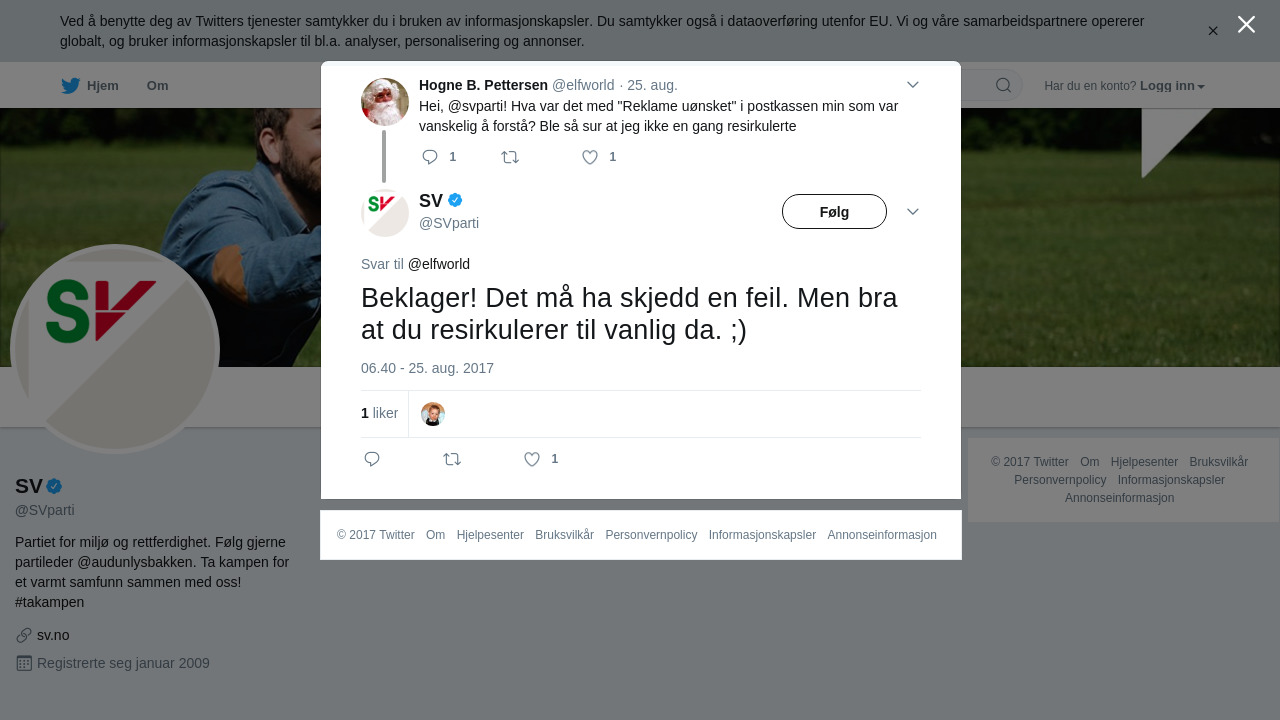This screenshot has height=720, width=1280.
Task: View the avatar of the user who liked
Action: 433,414
